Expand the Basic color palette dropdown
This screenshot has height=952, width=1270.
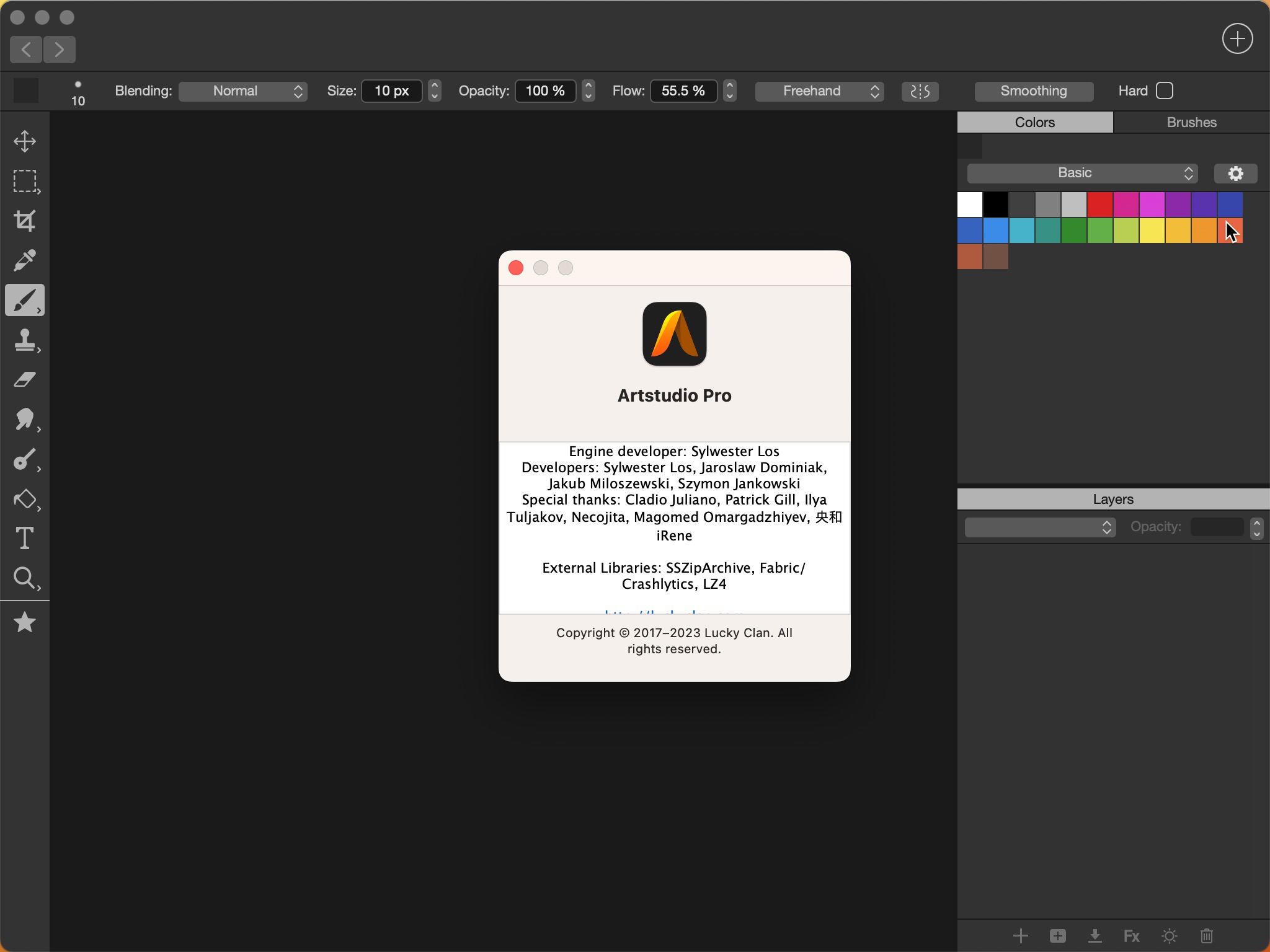1082,173
